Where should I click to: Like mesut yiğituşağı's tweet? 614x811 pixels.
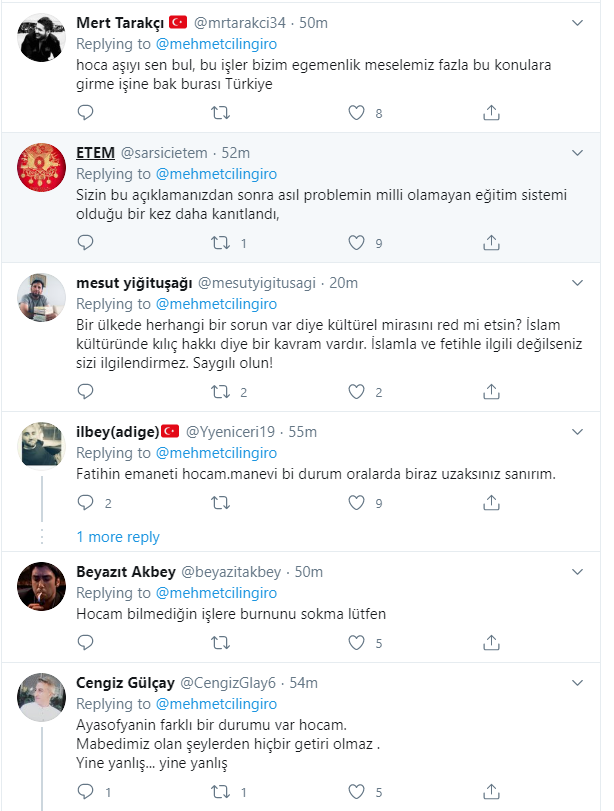point(357,392)
